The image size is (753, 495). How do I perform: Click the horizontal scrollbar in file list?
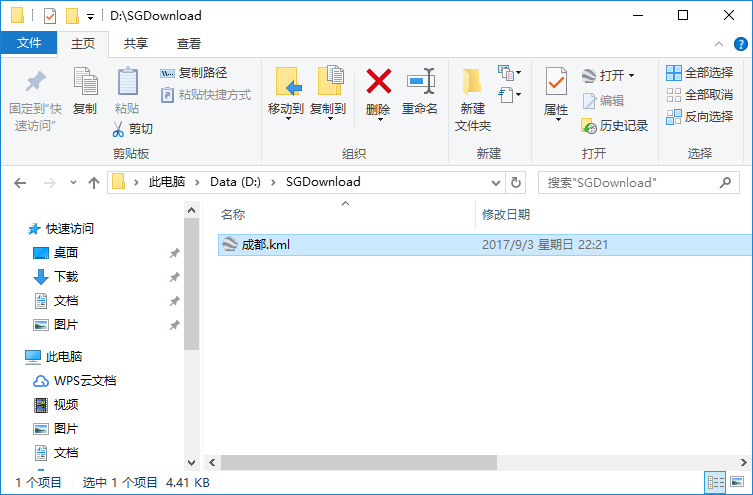click(358, 463)
